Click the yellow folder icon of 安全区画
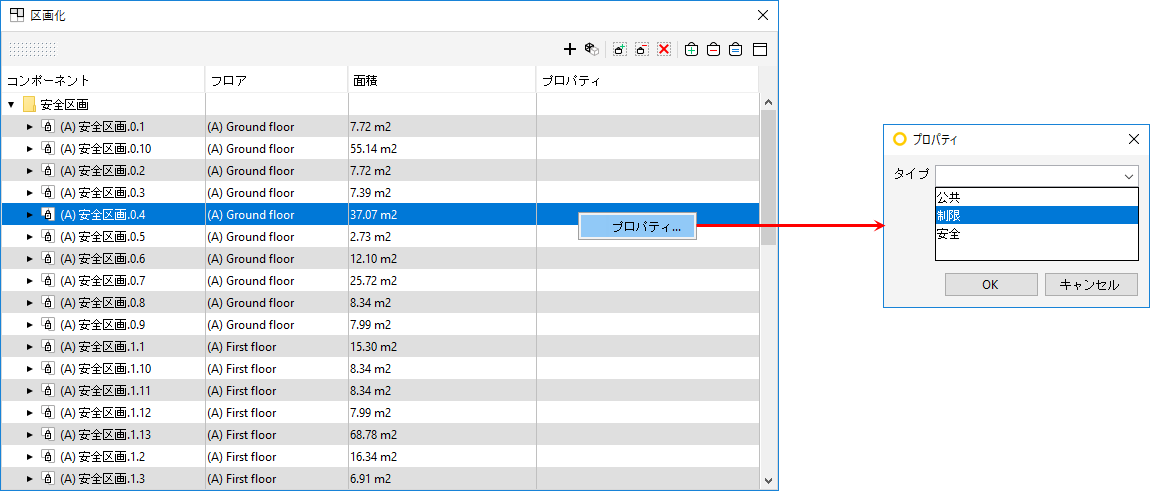This screenshot has height=491, width=1152. pos(29,104)
